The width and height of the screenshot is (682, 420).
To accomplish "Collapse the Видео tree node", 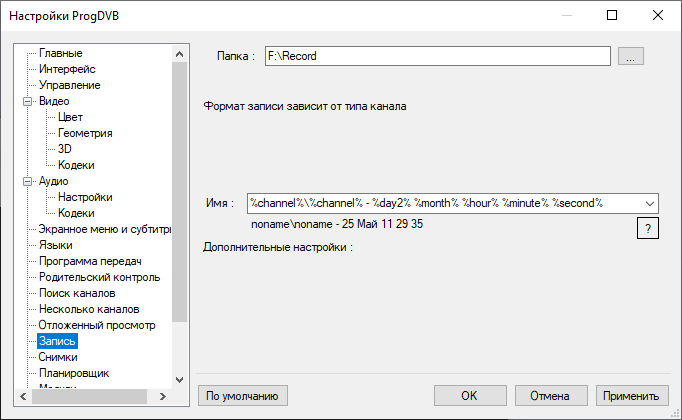I will tap(28, 101).
